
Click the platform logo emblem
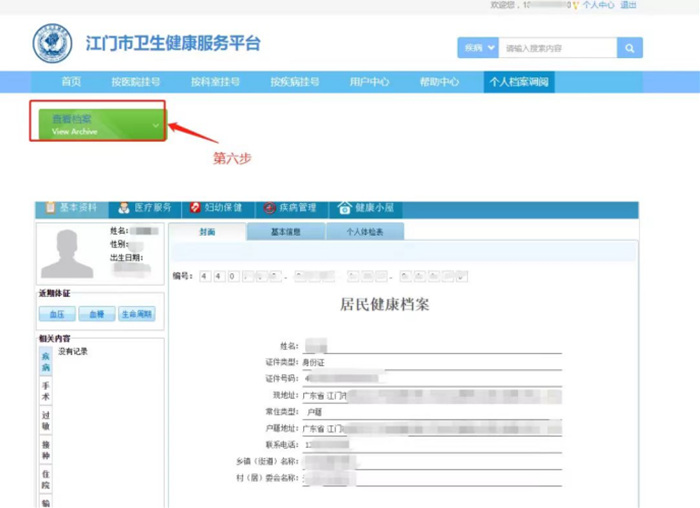tap(52, 45)
